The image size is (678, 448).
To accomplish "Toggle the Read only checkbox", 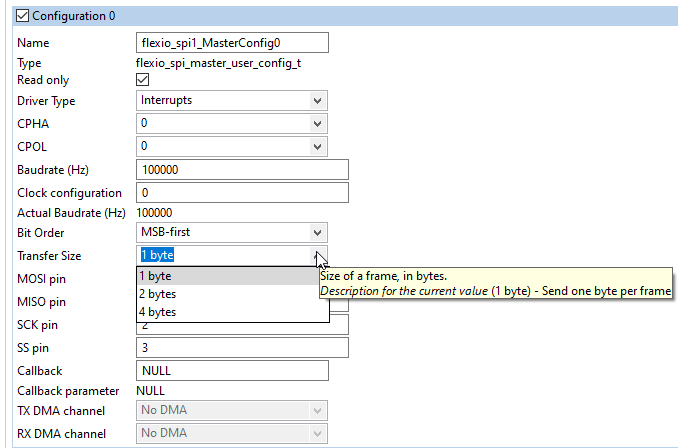I will pos(142,80).
